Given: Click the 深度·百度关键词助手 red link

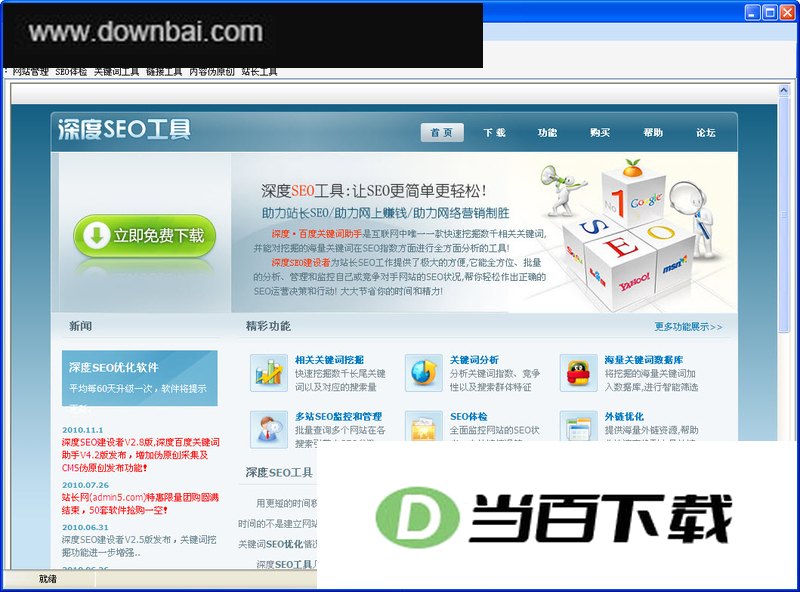Looking at the screenshot, I should click(316, 234).
